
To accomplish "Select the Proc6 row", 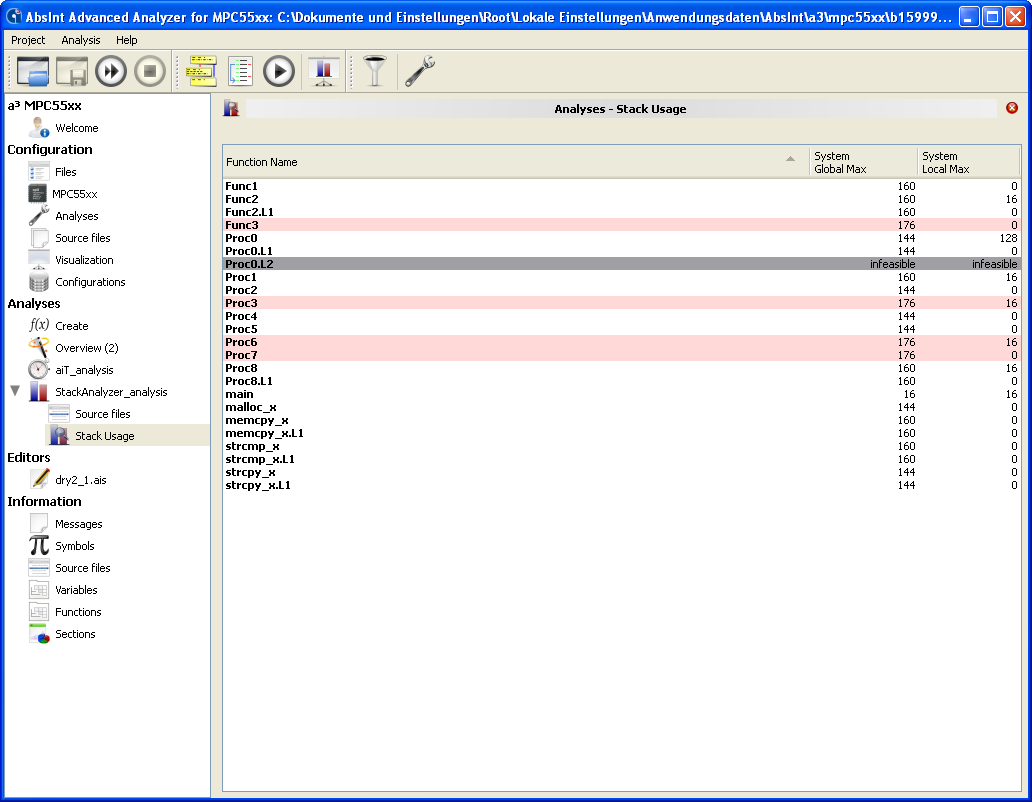I will 622,342.
